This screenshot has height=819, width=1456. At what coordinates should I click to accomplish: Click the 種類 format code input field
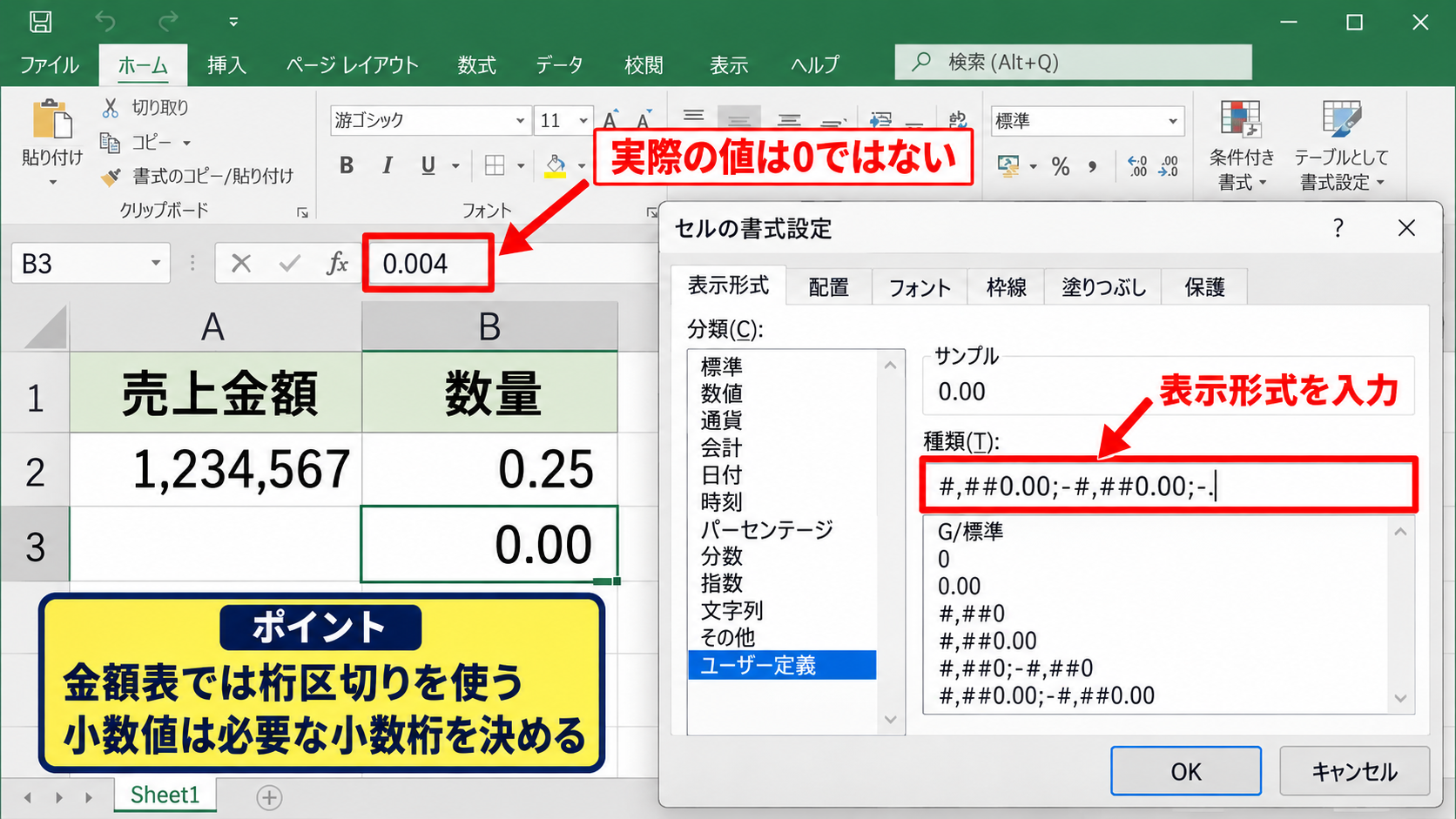tap(1169, 486)
